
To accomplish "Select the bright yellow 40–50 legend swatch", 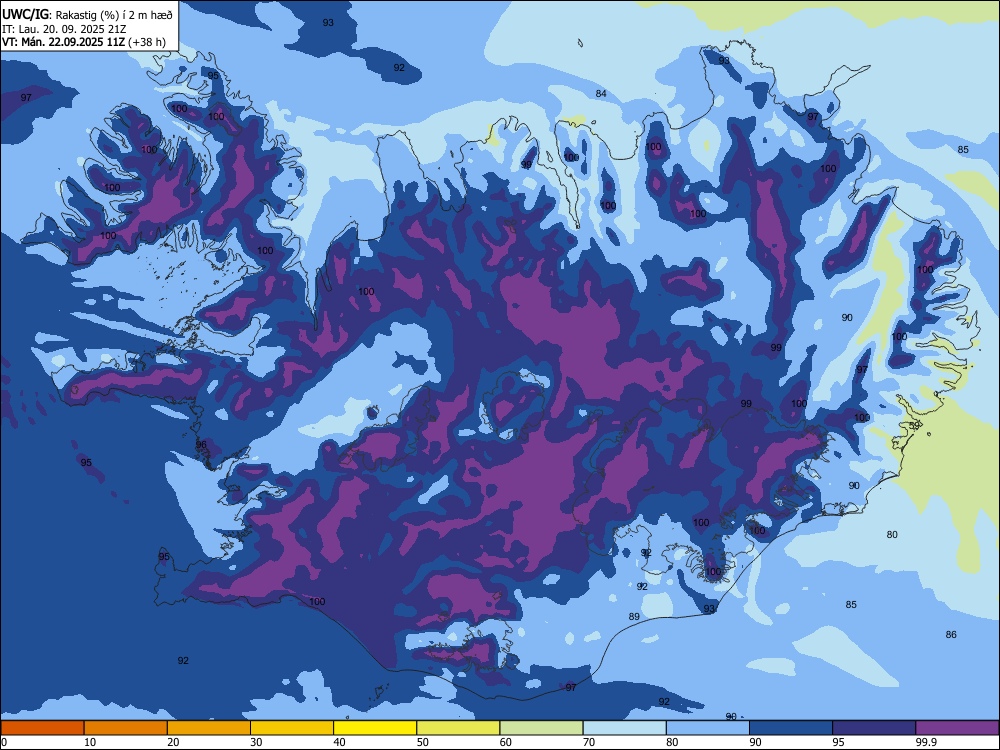I will tap(375, 728).
